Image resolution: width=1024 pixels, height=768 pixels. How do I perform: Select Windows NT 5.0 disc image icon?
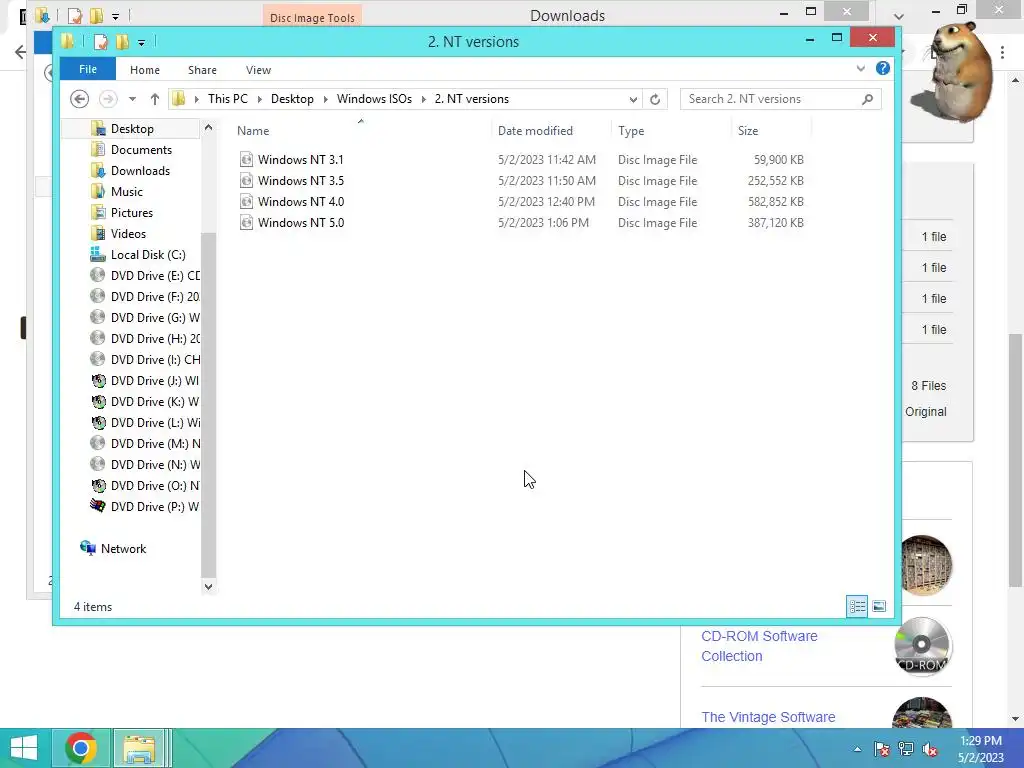pyautogui.click(x=246, y=222)
